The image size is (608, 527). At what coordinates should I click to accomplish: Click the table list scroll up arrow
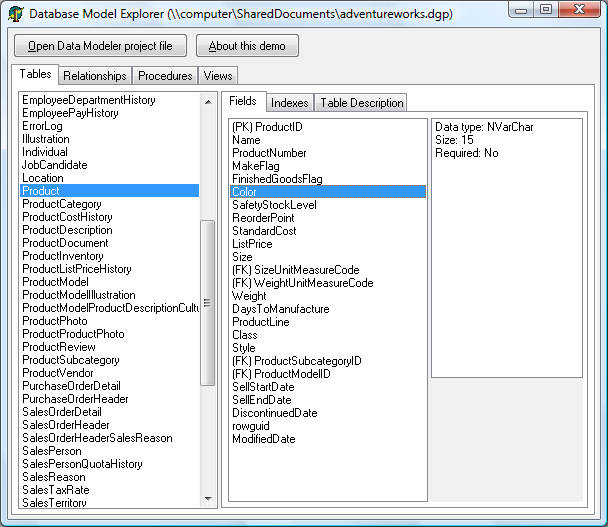(x=208, y=101)
